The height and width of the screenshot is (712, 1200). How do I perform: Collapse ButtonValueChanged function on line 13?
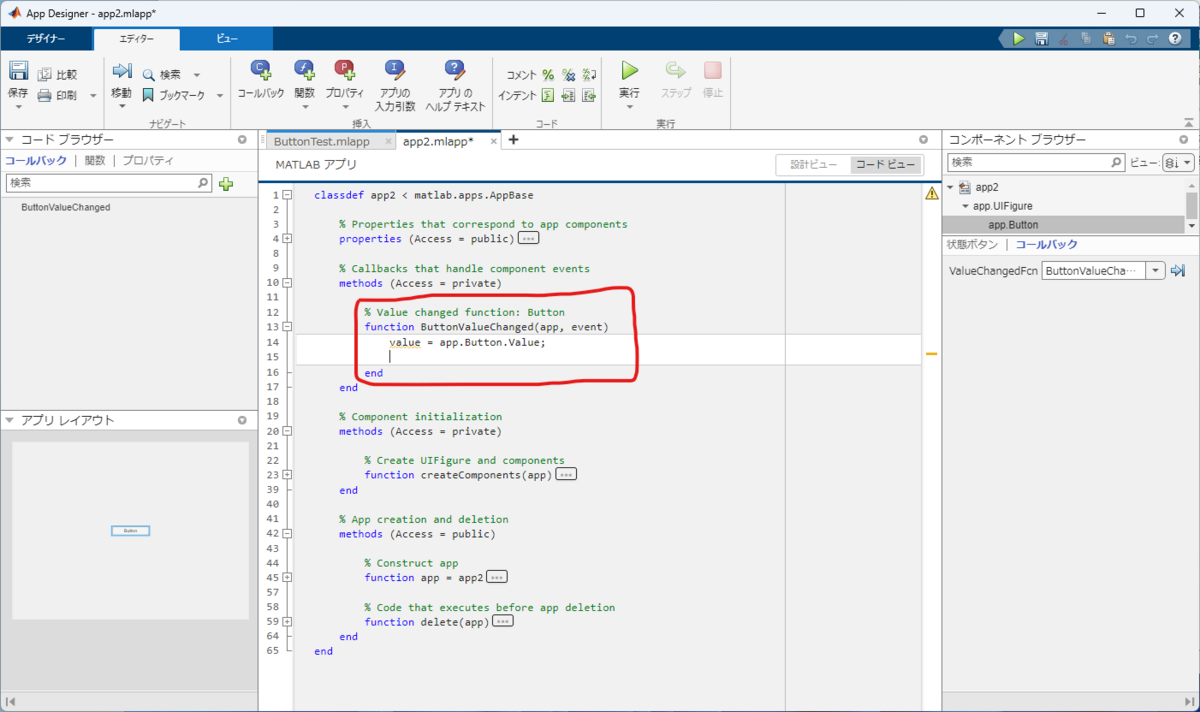[287, 327]
